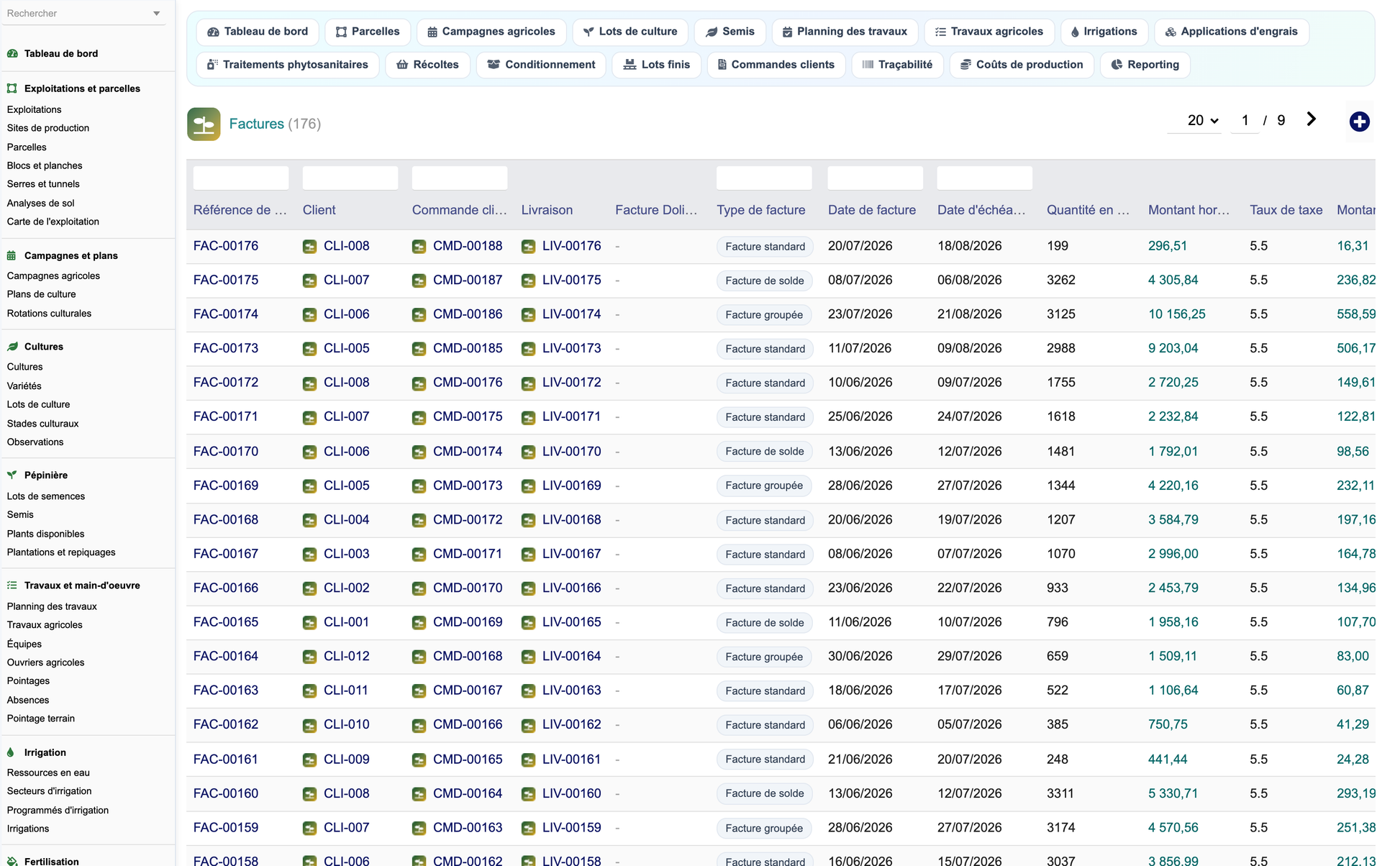Image resolution: width=1400 pixels, height=866 pixels.
Task: Click the client icon beside CLI-005 in FAC-00173 row
Action: pyautogui.click(x=309, y=349)
